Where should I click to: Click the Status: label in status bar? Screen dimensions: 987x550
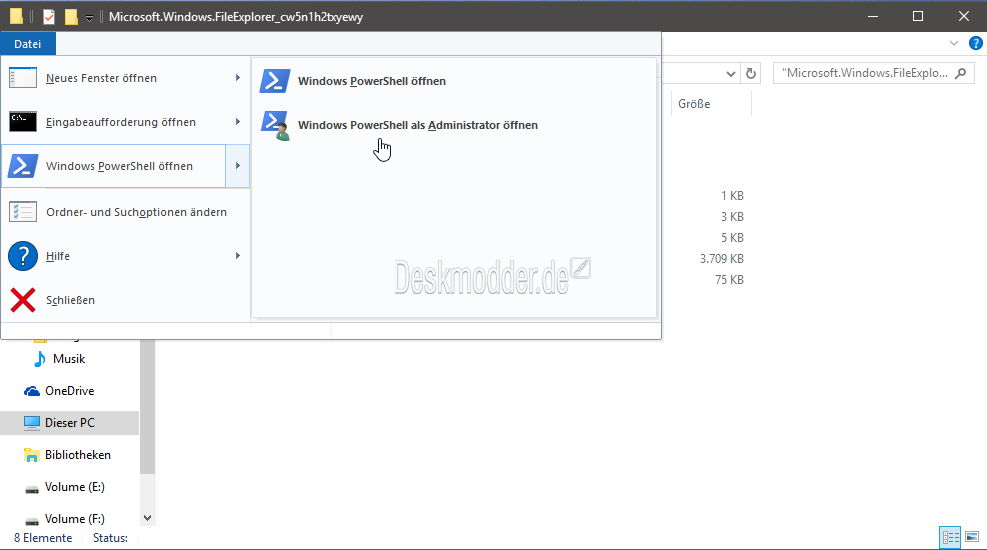point(110,538)
